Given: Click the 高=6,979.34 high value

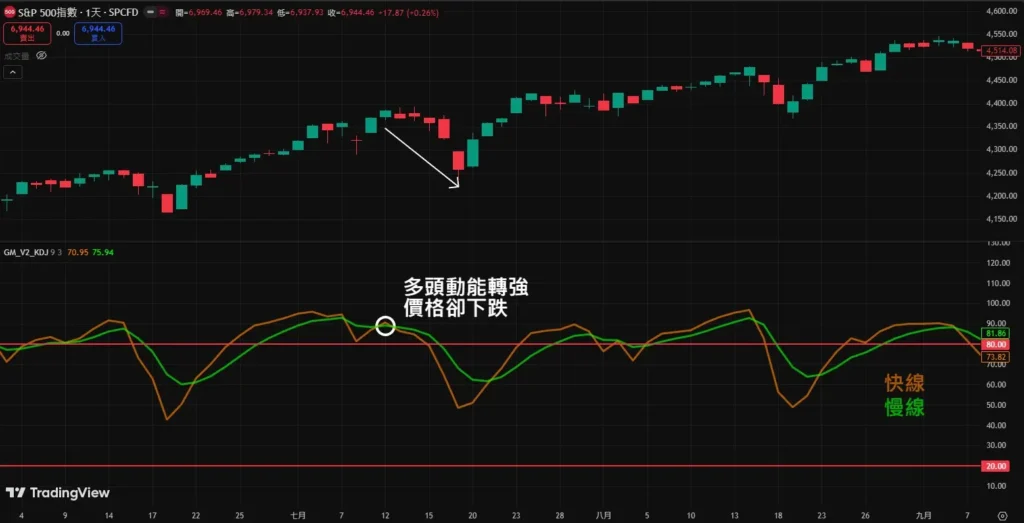Looking at the screenshot, I should [247, 12].
